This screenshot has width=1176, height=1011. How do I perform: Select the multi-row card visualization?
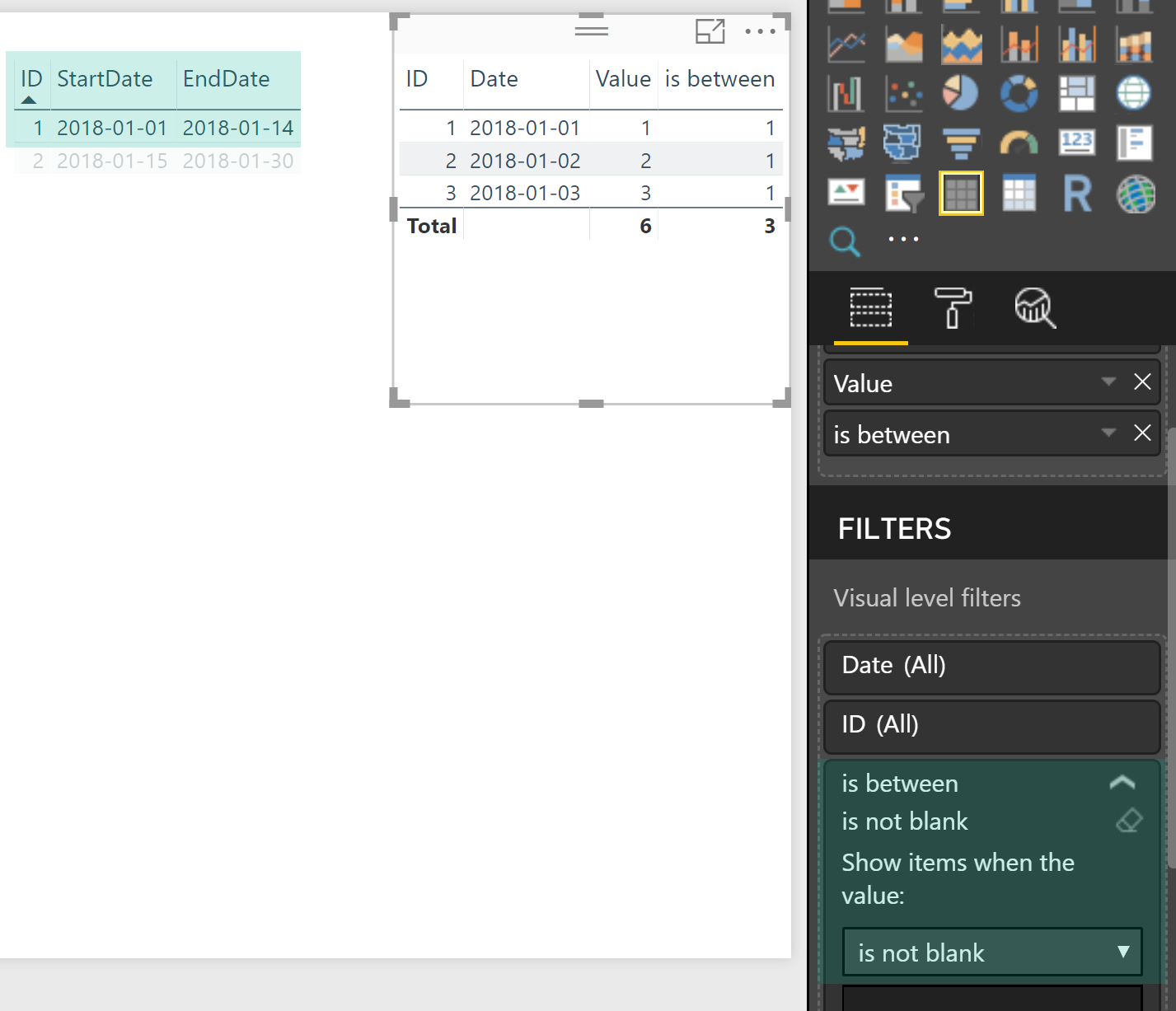click(x=1135, y=143)
